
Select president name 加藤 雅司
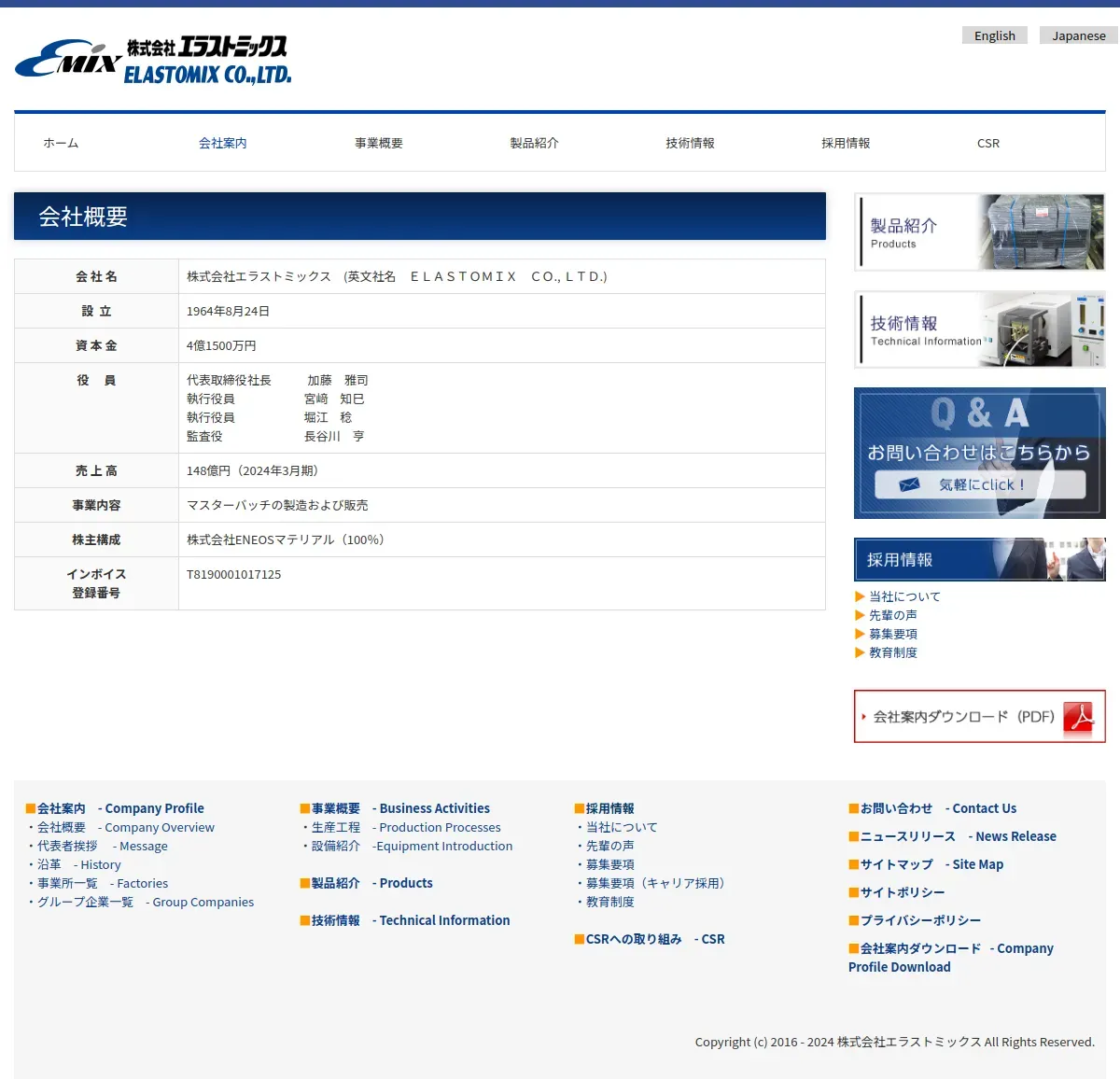point(338,380)
